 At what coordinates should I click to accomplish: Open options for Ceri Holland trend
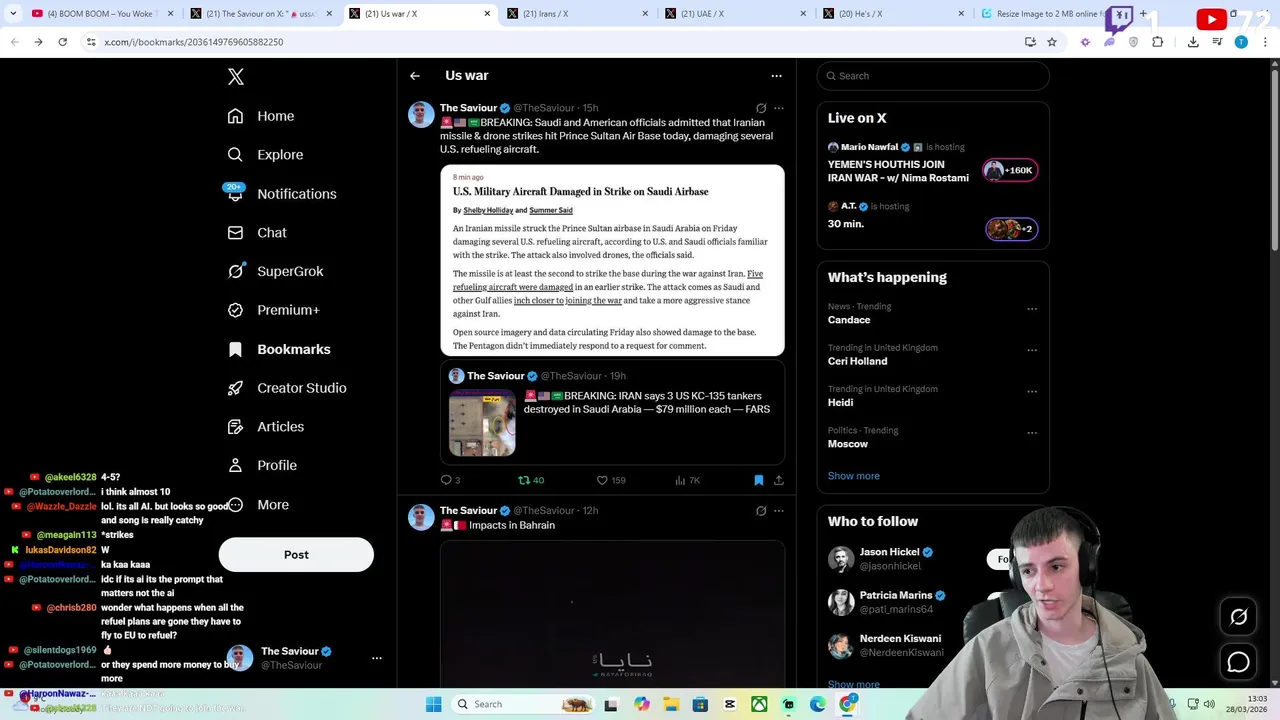click(1032, 350)
